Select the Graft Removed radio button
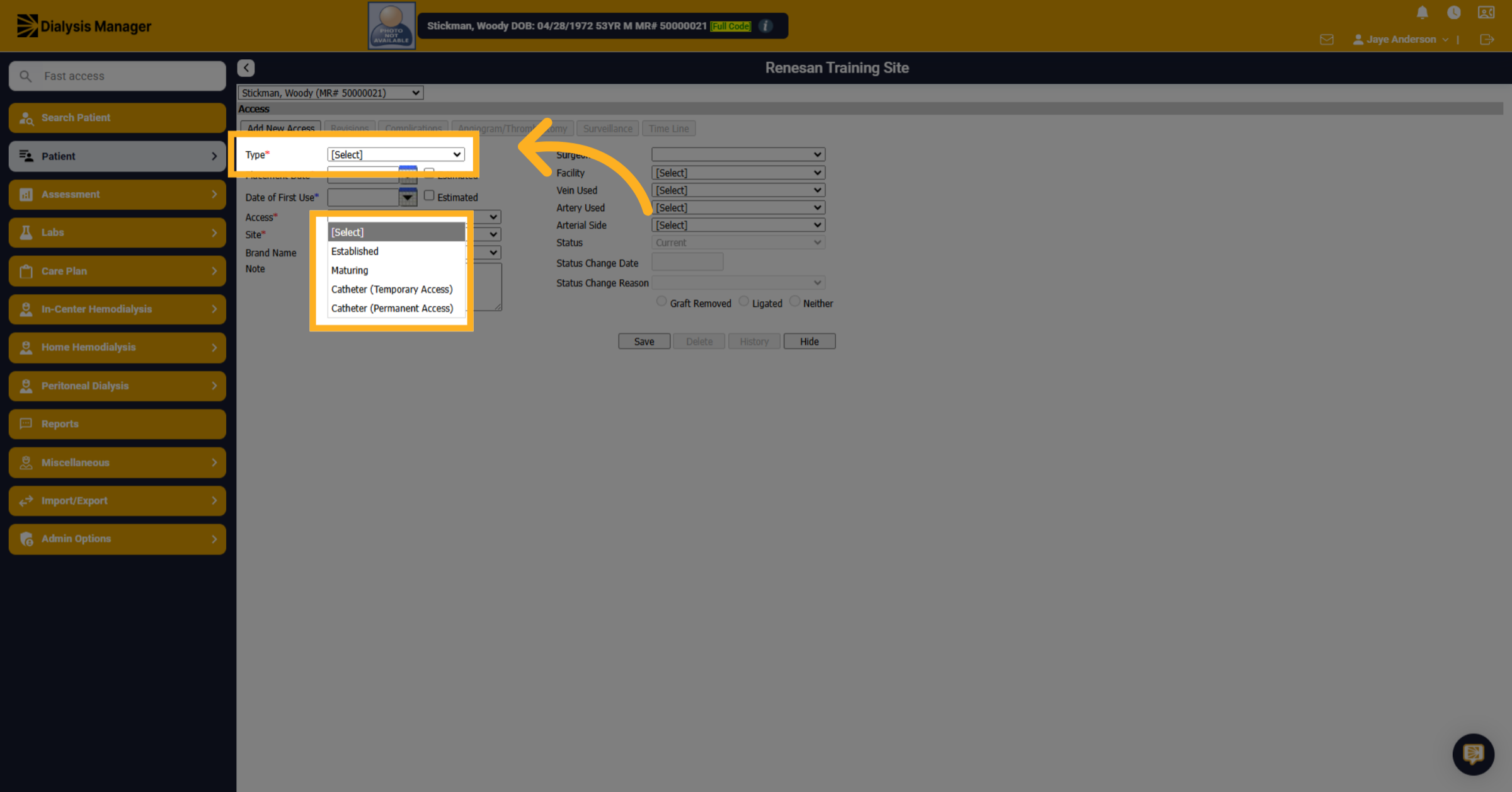This screenshot has height=792, width=1512. [661, 302]
